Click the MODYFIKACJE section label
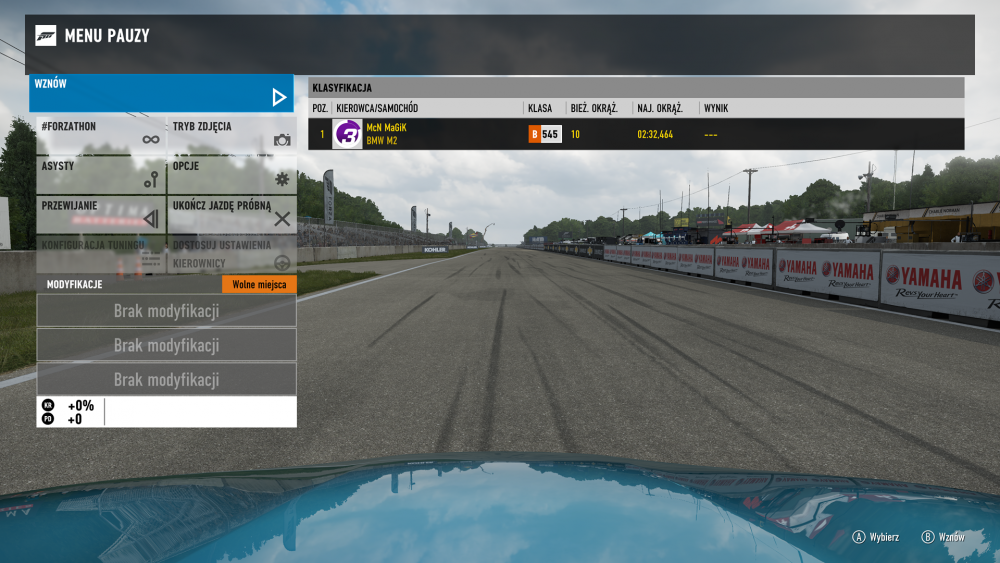Screen dimensions: 1000x563 74,284
